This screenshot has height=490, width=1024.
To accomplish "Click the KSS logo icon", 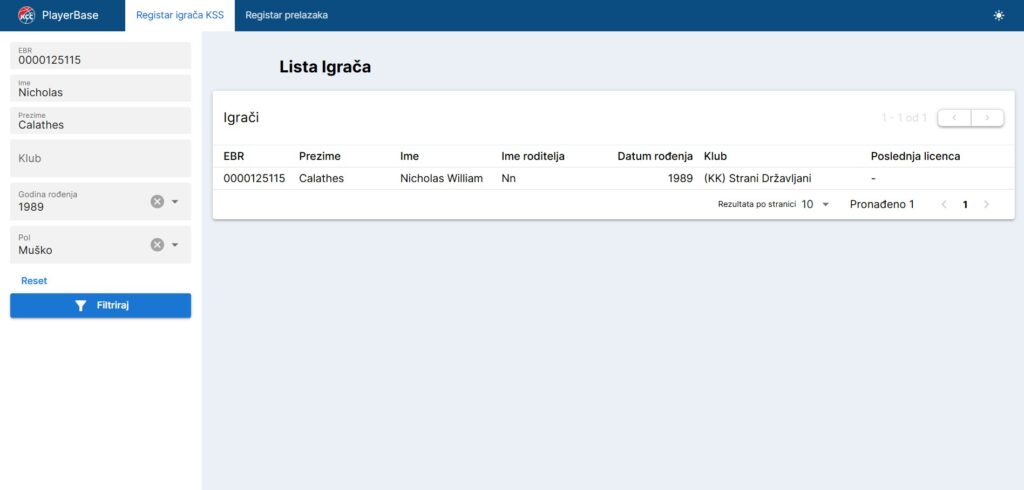I will pos(26,15).
